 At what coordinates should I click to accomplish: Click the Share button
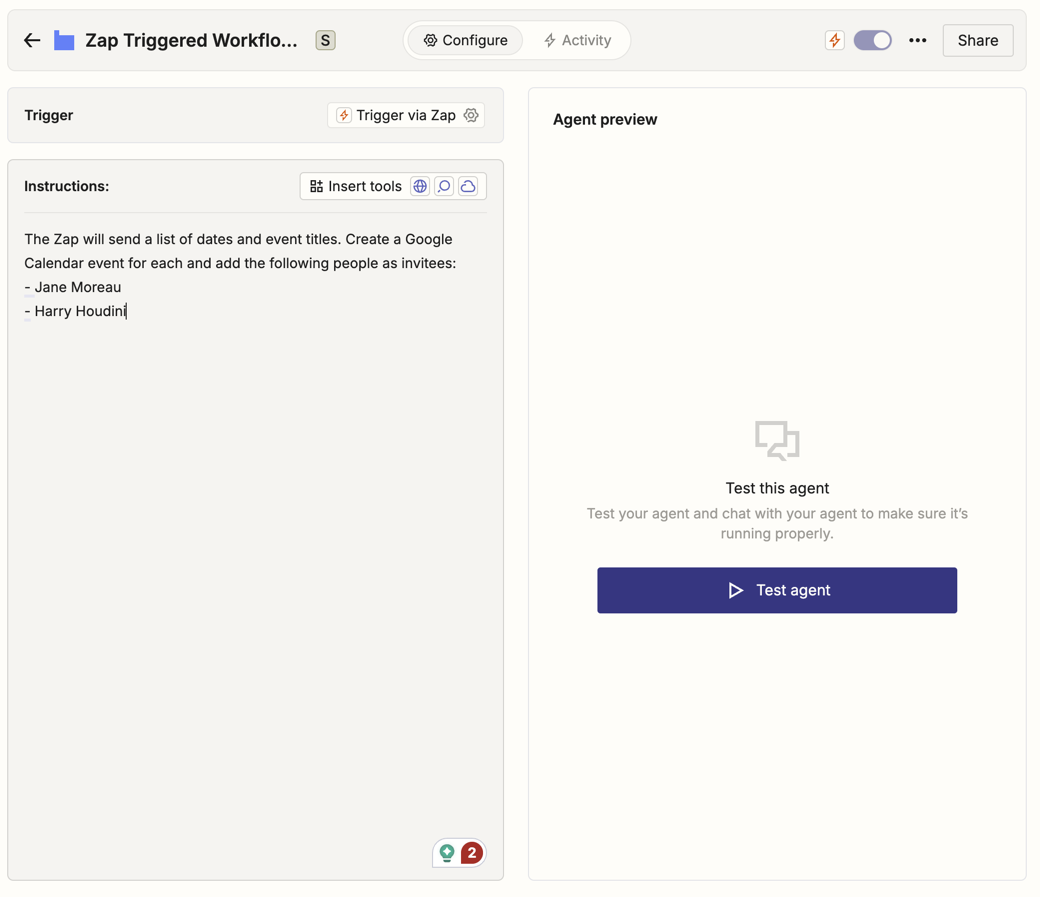977,41
